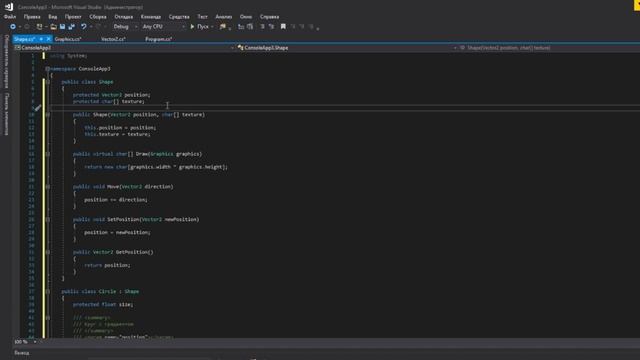Viewport: 640px width, 360px height.
Task: Open the Окно menu
Action: (246, 17)
